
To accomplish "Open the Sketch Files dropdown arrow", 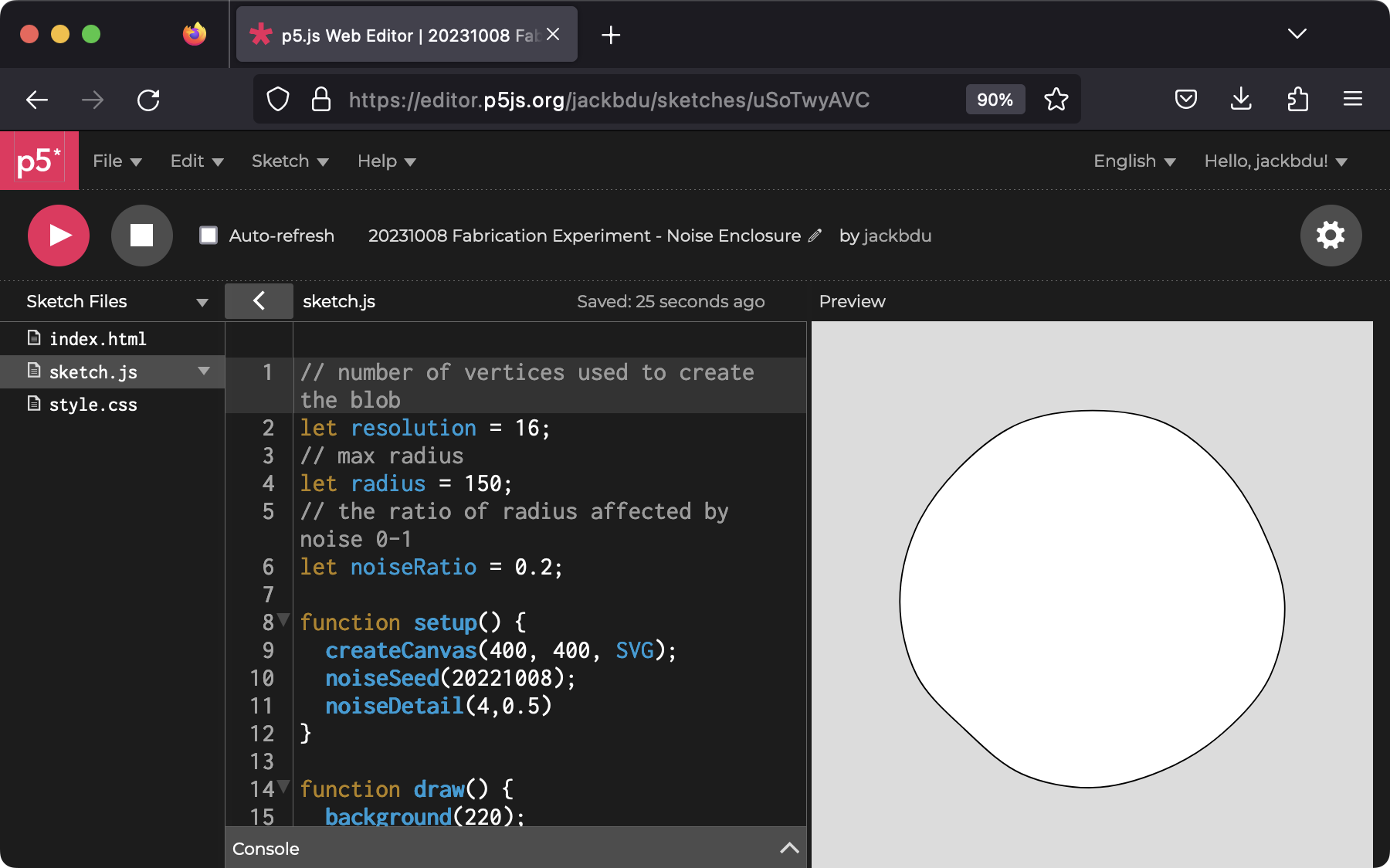I will [202, 302].
